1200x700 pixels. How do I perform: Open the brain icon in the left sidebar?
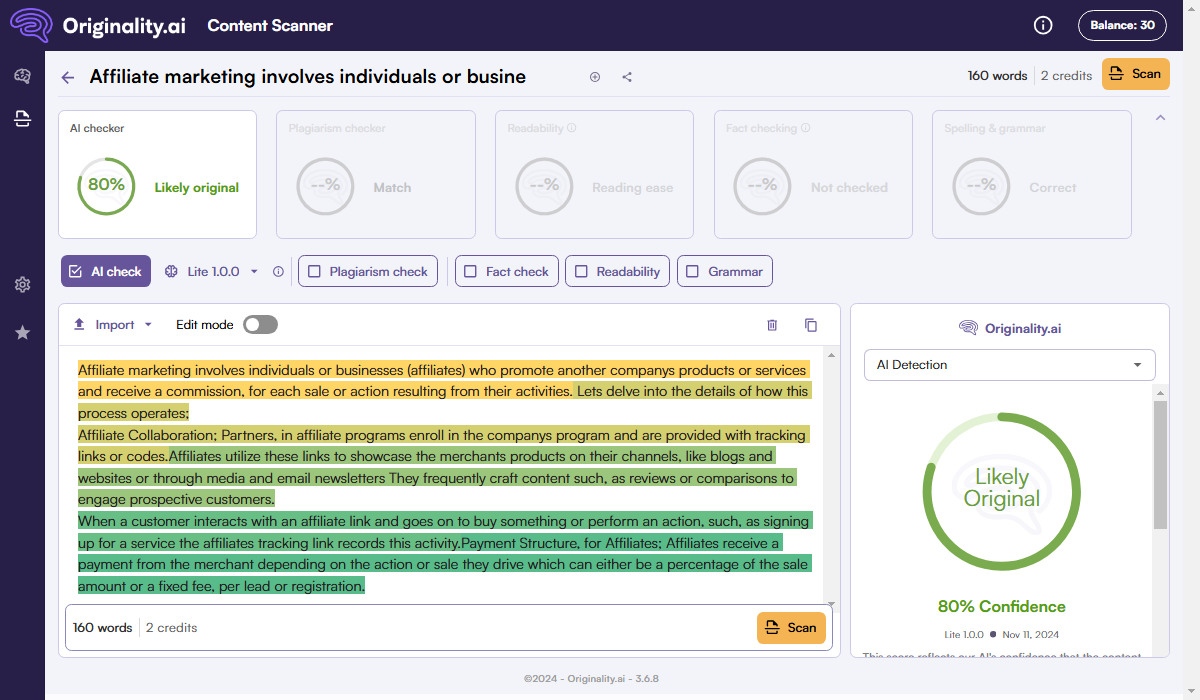click(22, 77)
